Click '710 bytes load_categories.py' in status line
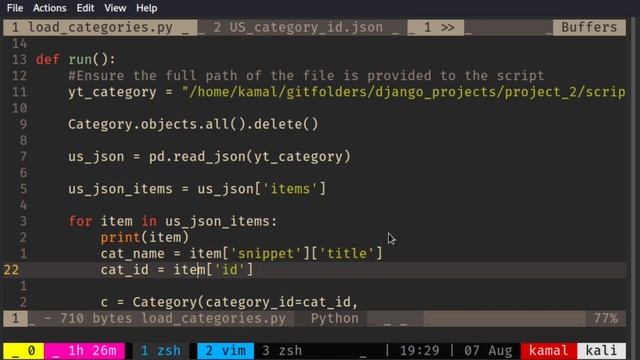This screenshot has height=360, width=640. coord(173,318)
